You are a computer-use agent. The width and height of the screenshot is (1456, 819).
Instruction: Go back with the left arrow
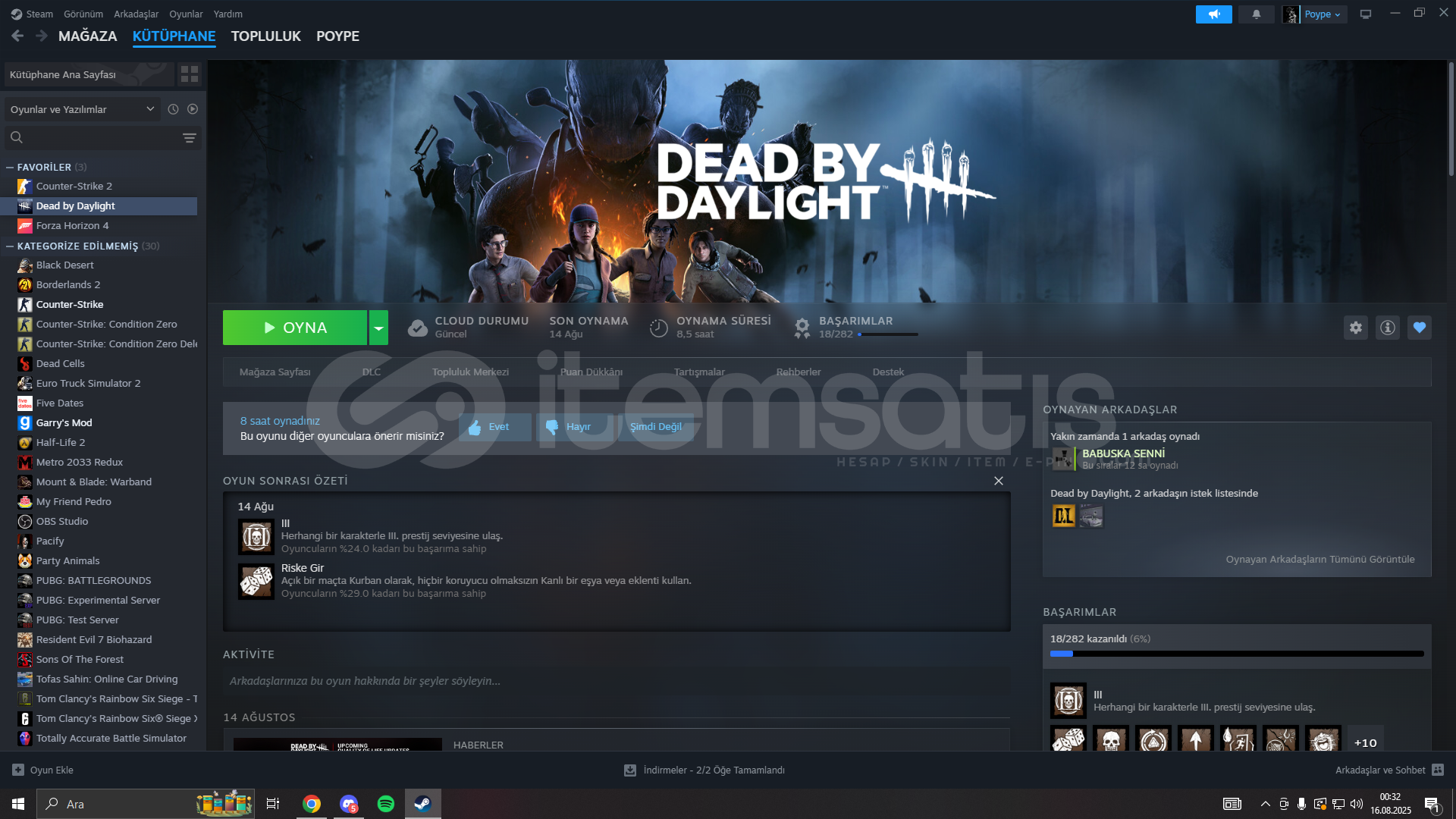click(x=17, y=36)
